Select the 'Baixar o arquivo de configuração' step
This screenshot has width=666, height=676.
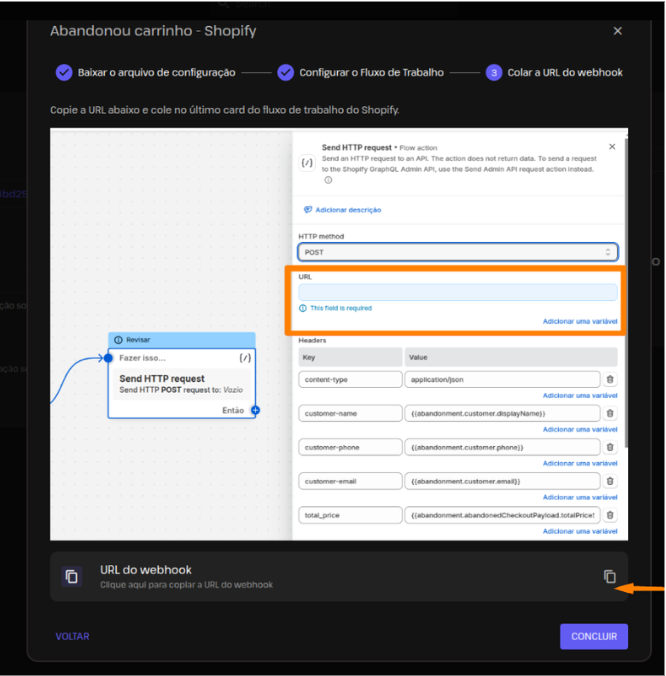[146, 72]
